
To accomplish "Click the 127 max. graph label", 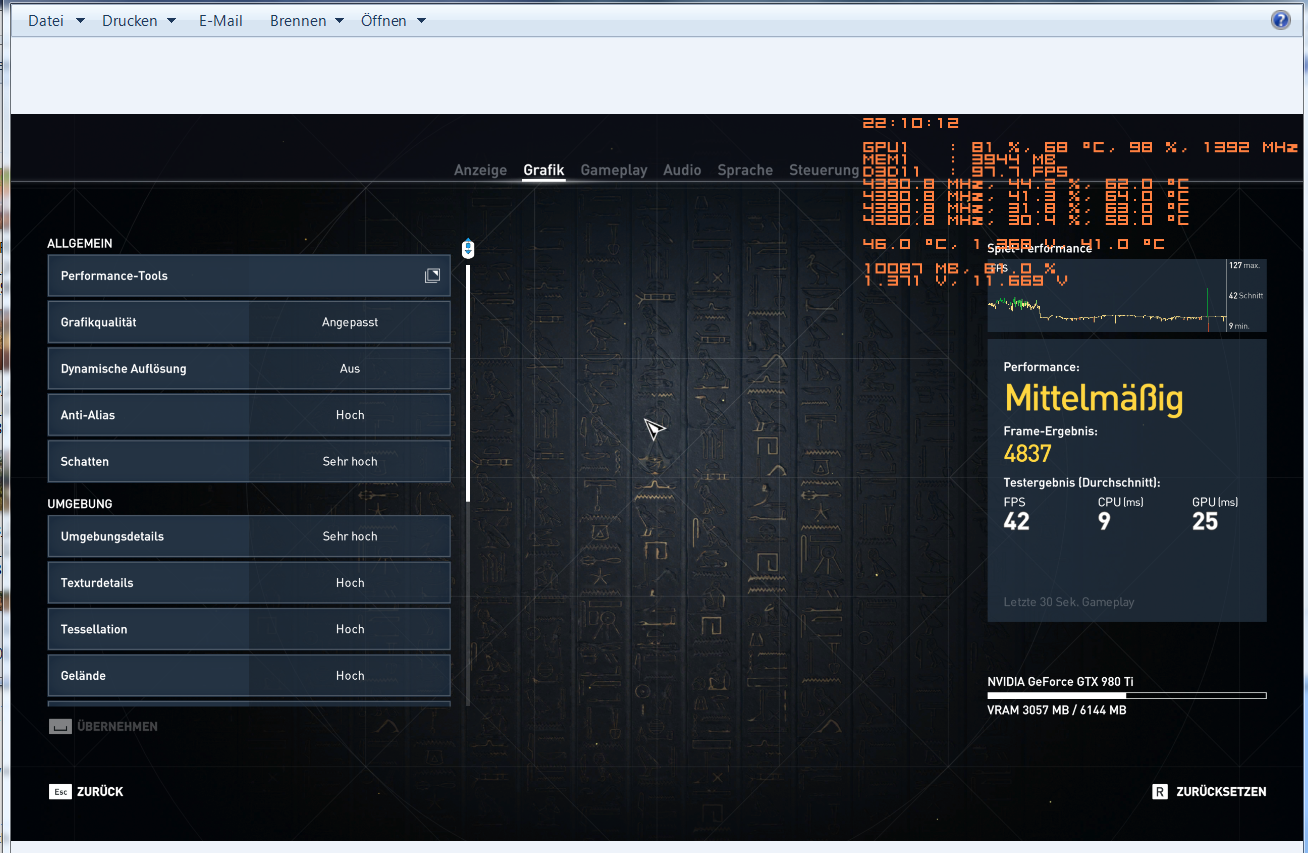I will coord(1244,266).
